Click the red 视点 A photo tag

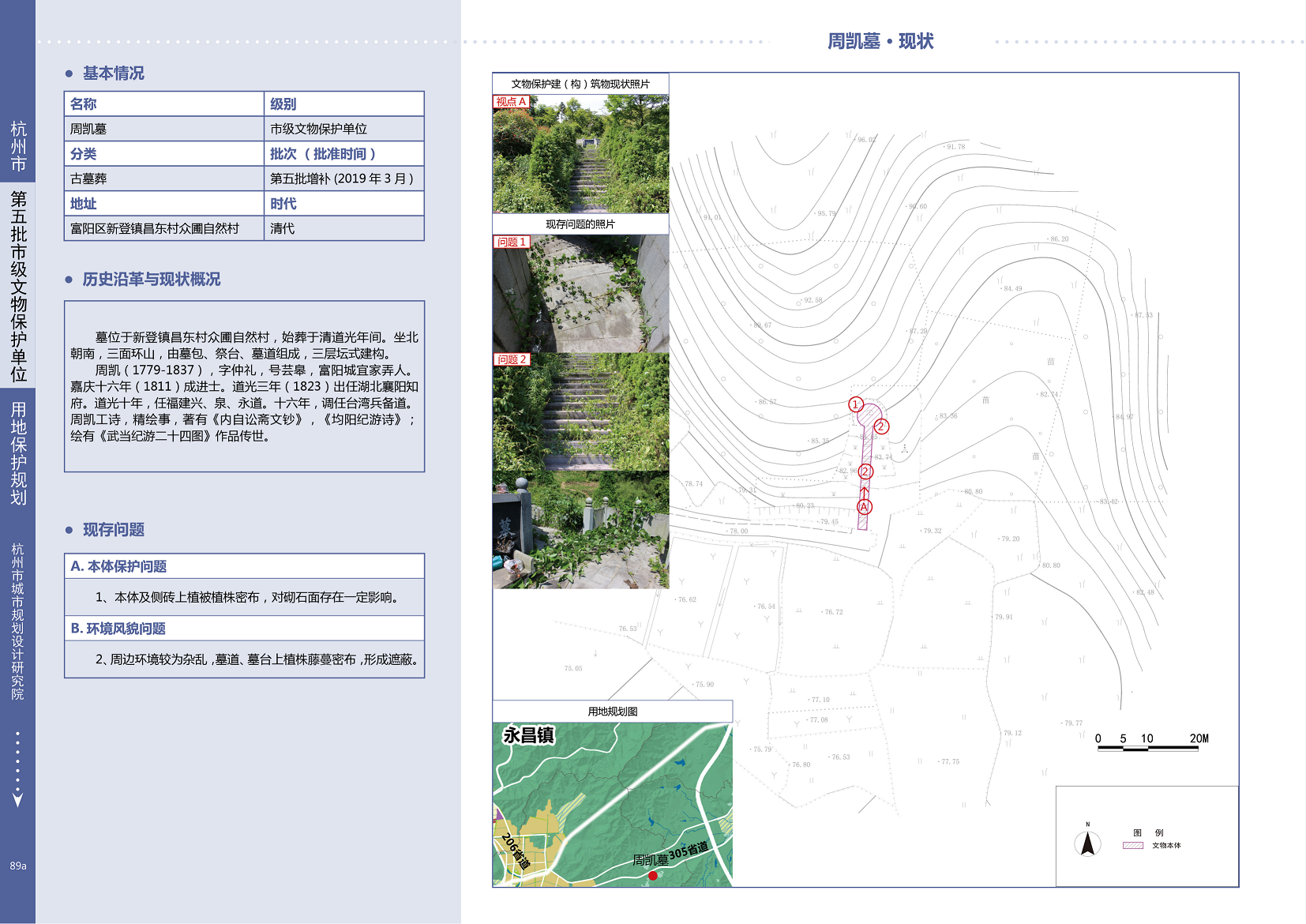[511, 102]
